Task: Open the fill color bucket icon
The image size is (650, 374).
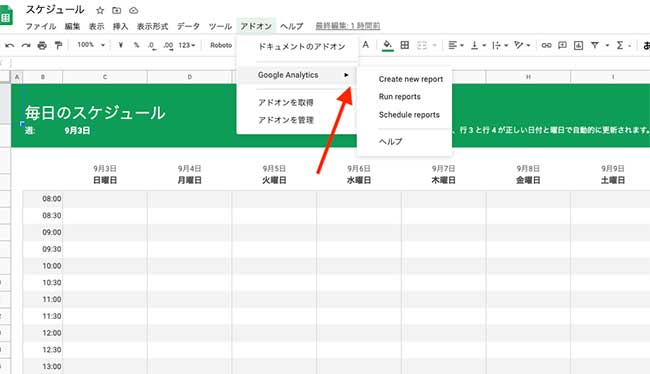Action: point(388,45)
